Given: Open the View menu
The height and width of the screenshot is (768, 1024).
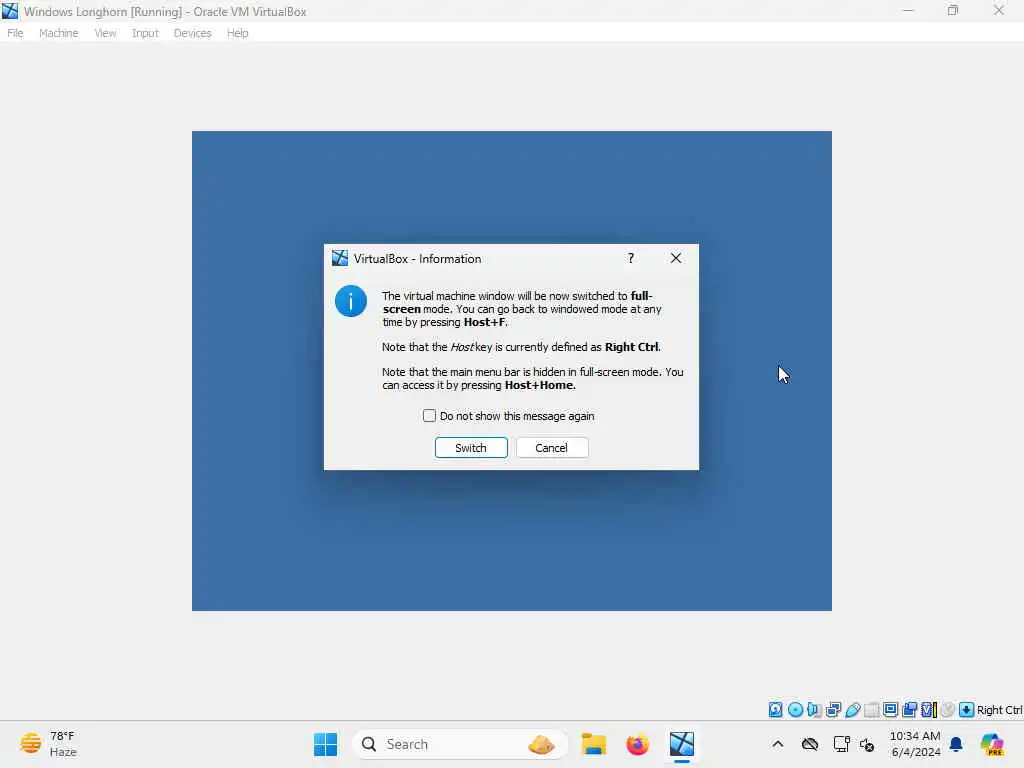Looking at the screenshot, I should (x=104, y=33).
